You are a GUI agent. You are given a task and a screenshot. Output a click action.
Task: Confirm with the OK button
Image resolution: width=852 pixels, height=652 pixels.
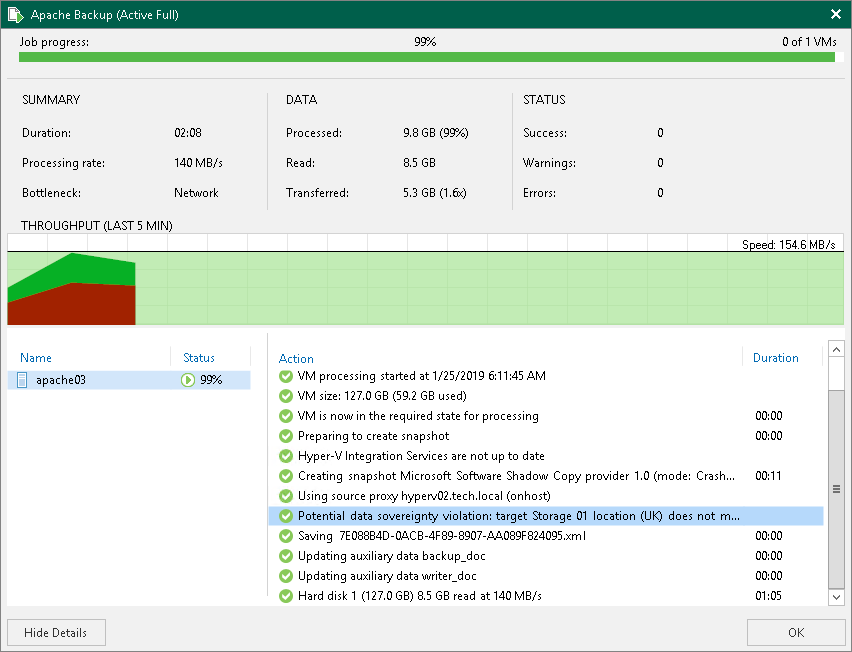coord(795,632)
